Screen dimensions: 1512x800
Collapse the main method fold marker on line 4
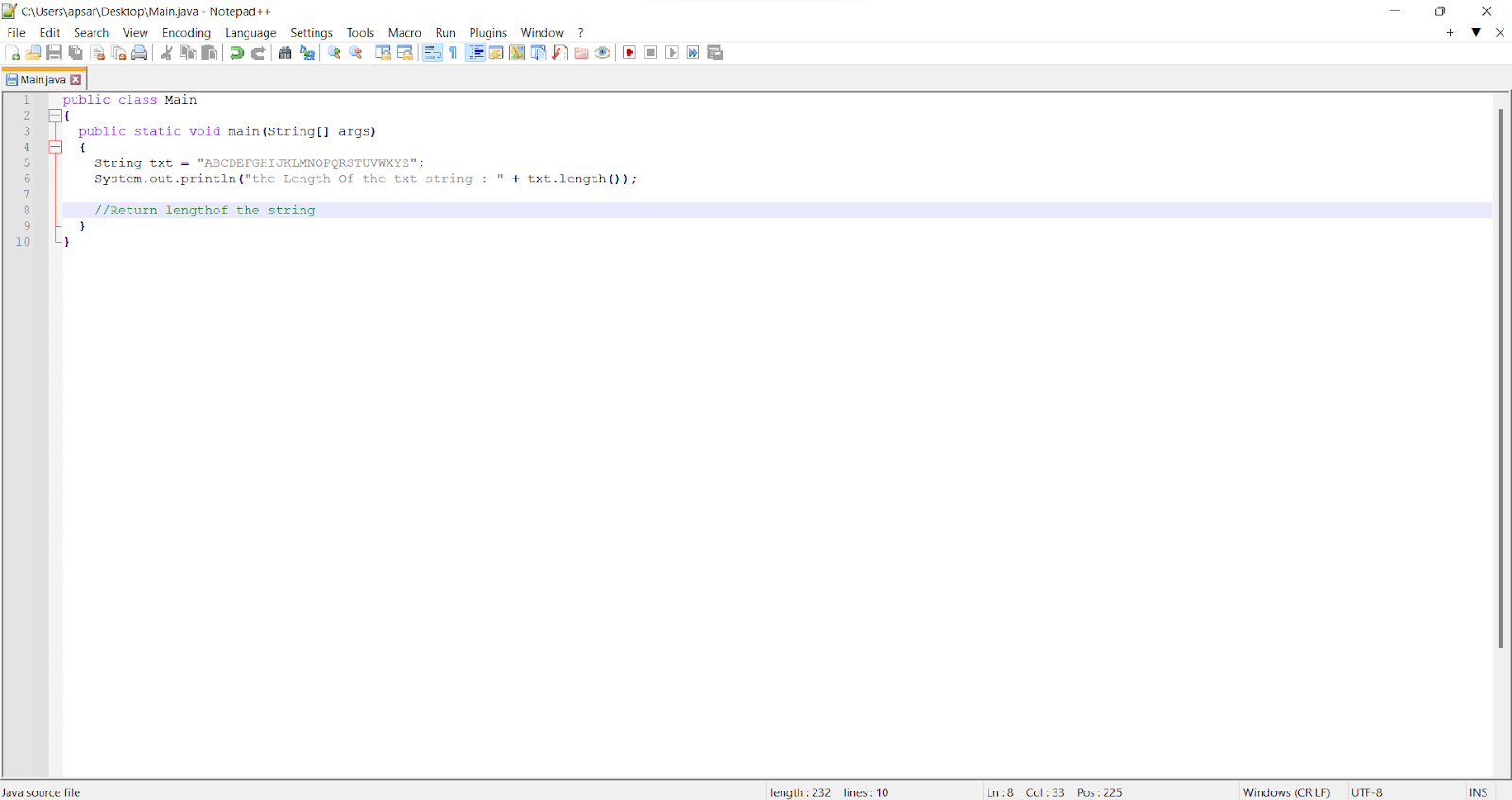click(56, 147)
